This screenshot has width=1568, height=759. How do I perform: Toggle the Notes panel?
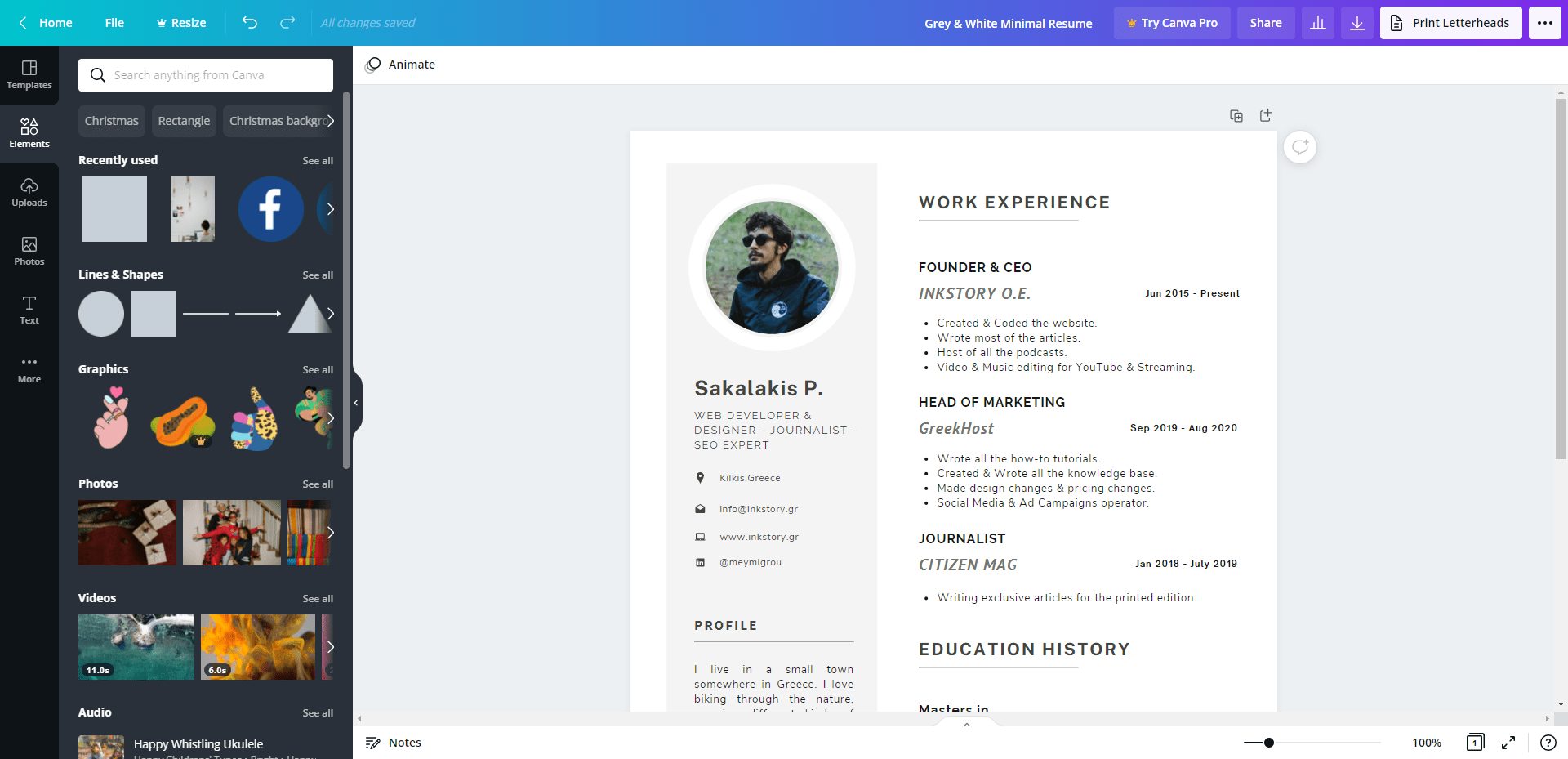[394, 743]
